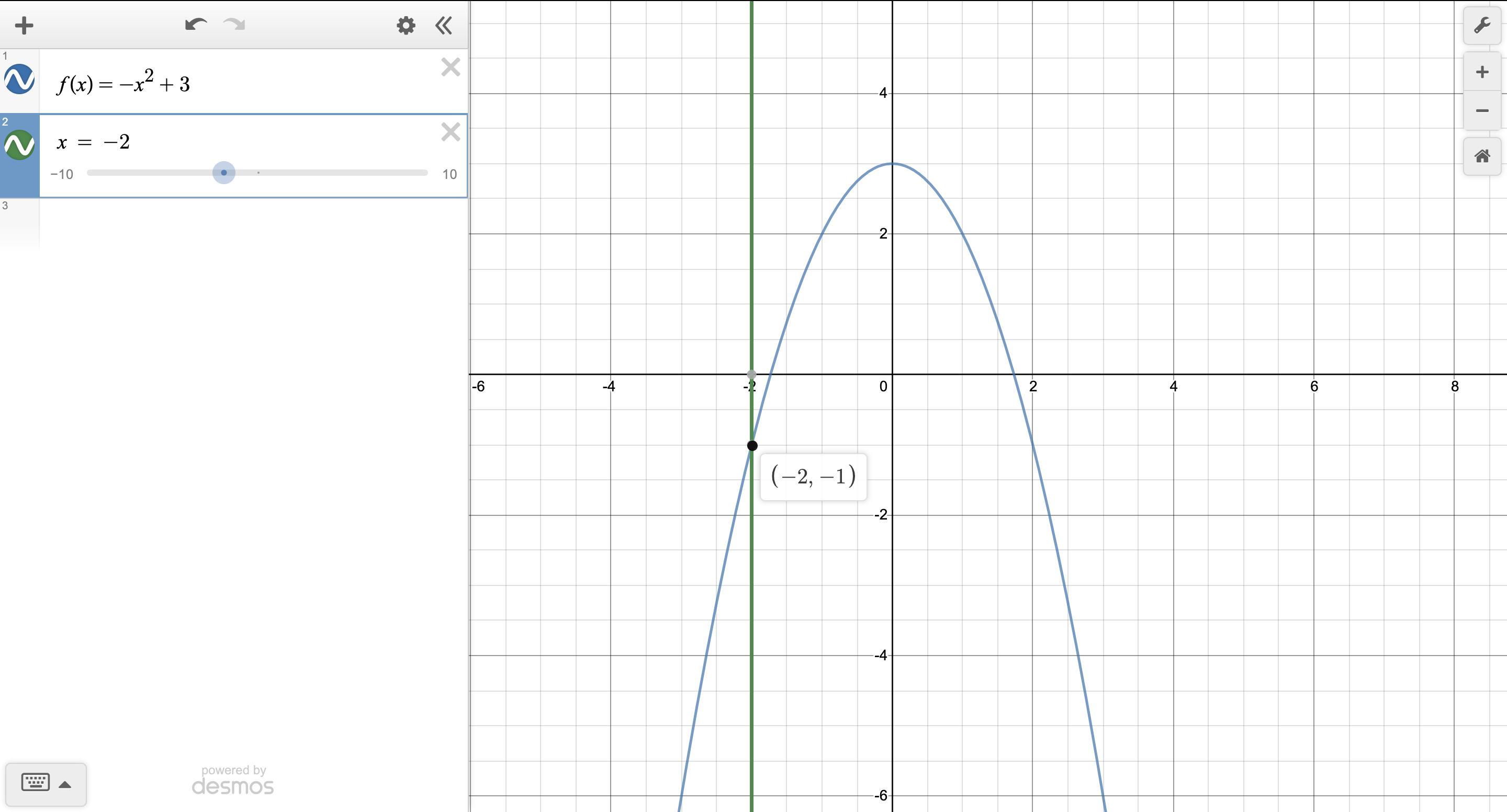Viewport: 1507px width, 812px height.
Task: Delete the x = -2 expression
Action: (x=451, y=132)
